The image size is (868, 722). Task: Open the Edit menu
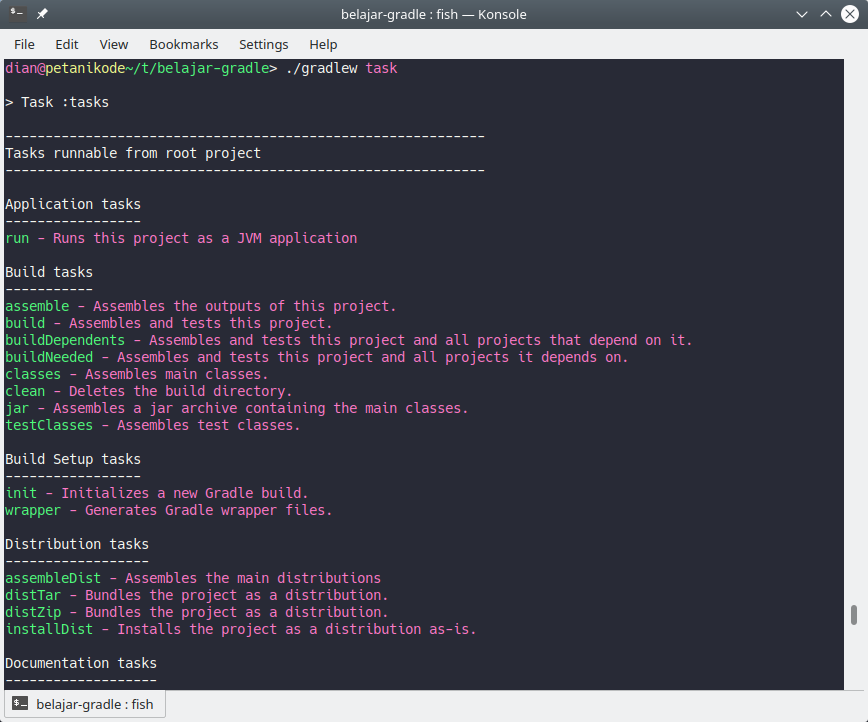click(x=66, y=44)
